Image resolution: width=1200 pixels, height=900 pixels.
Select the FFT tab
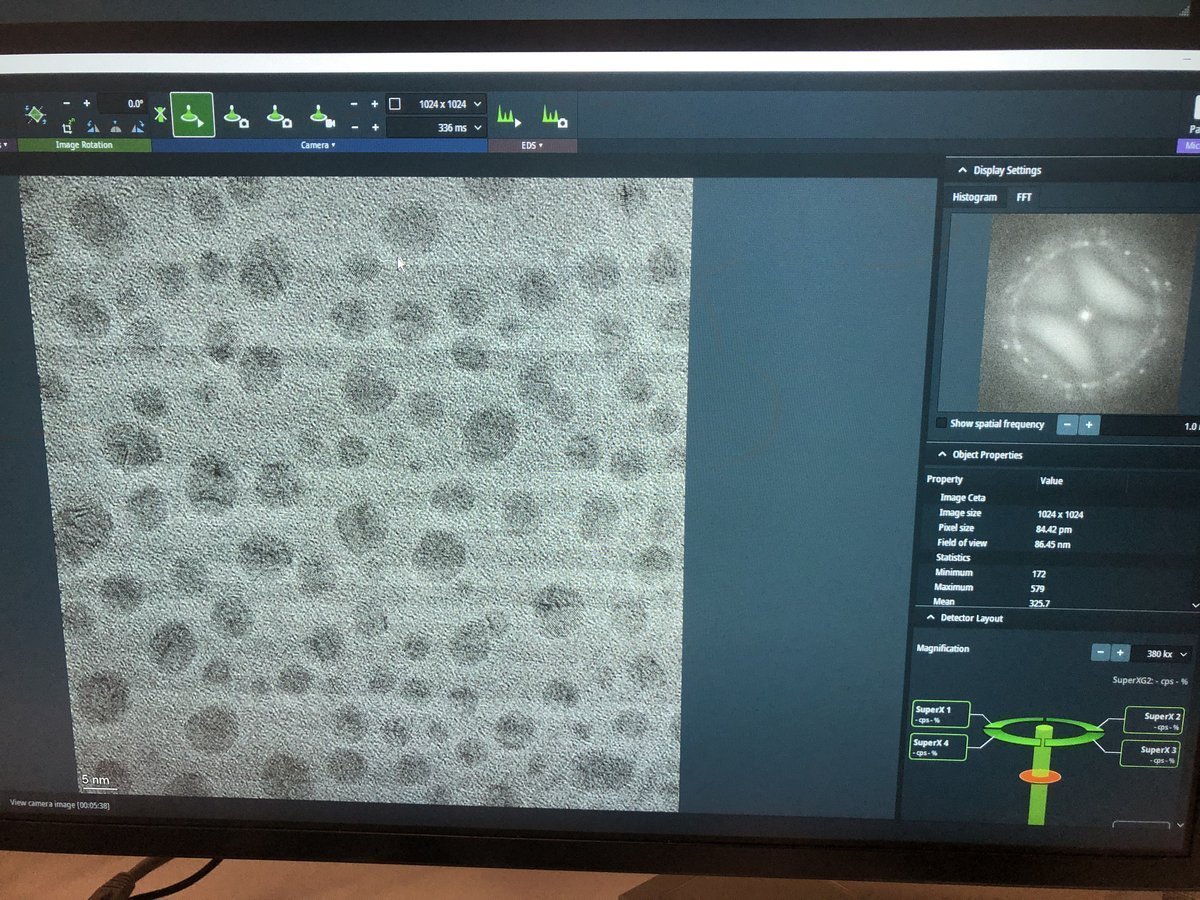(1024, 197)
